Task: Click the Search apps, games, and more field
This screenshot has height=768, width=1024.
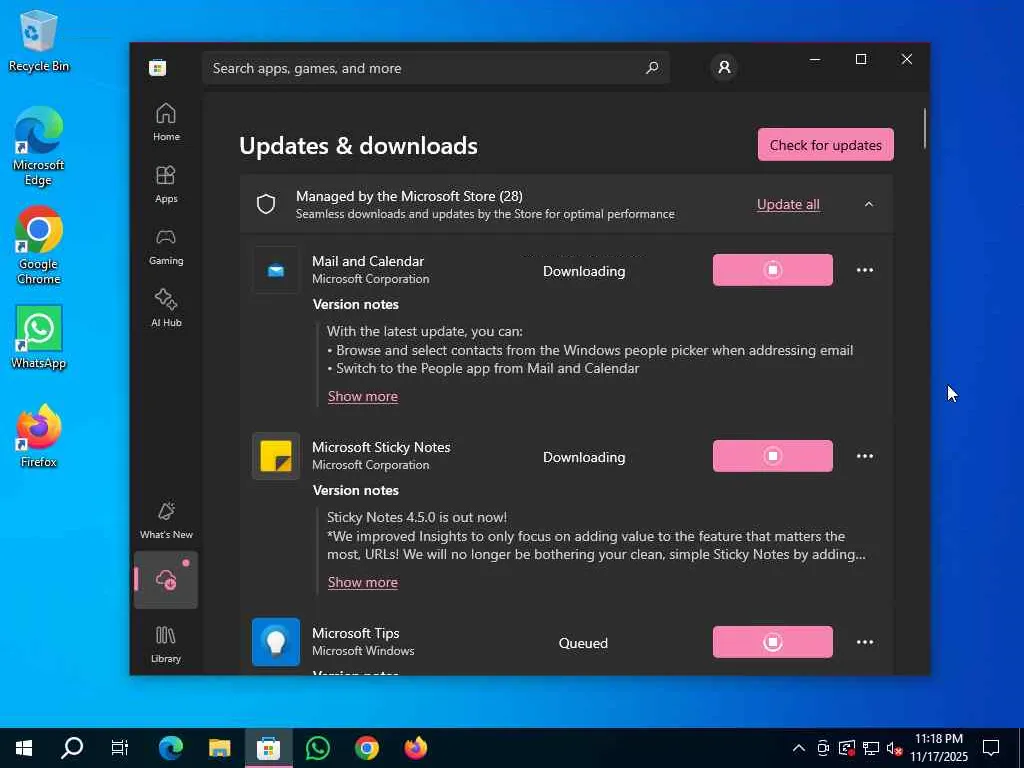Action: point(436,68)
